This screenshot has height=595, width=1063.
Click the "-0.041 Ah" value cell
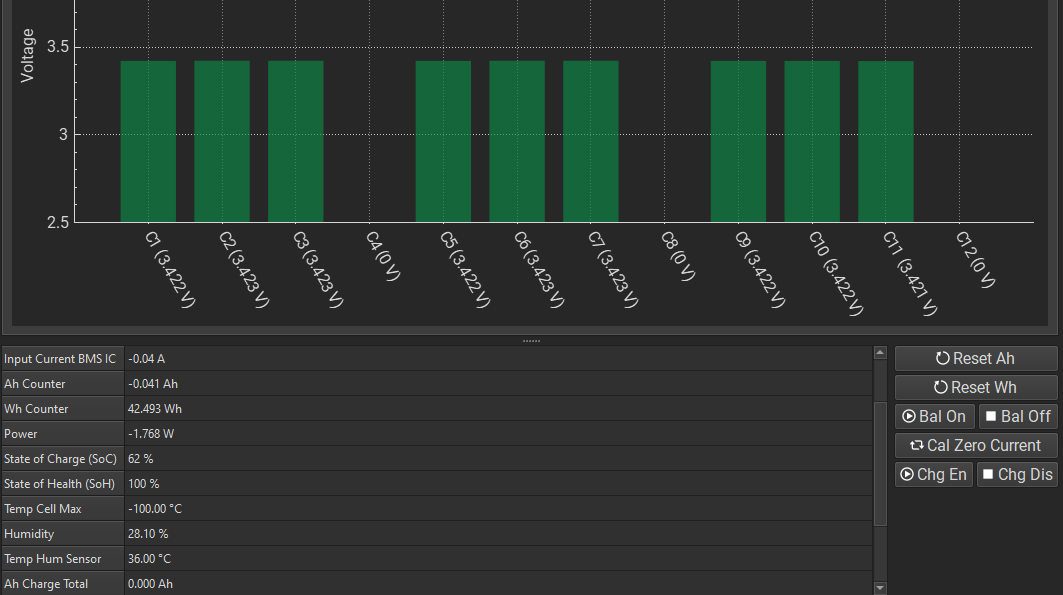point(498,384)
